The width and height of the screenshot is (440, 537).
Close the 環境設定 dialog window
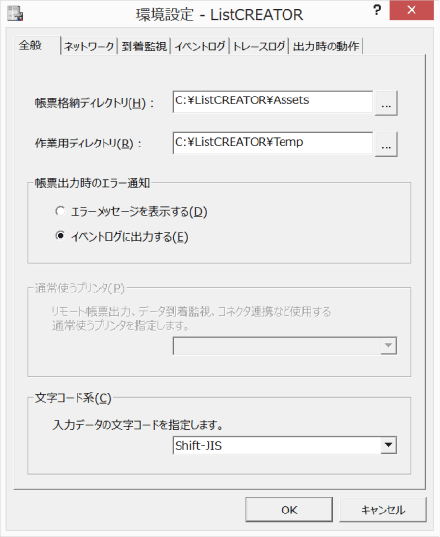click(x=411, y=10)
